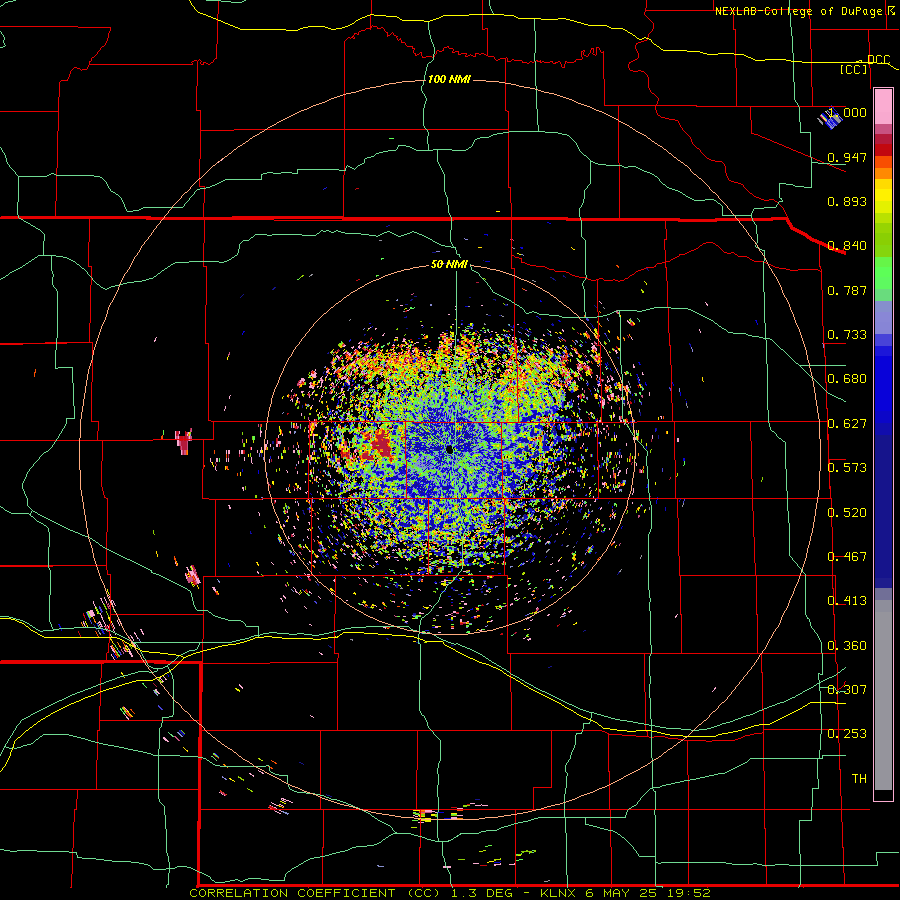The image size is (900, 900).
Task: Click the 0.680 legend value
Action: [847, 379]
